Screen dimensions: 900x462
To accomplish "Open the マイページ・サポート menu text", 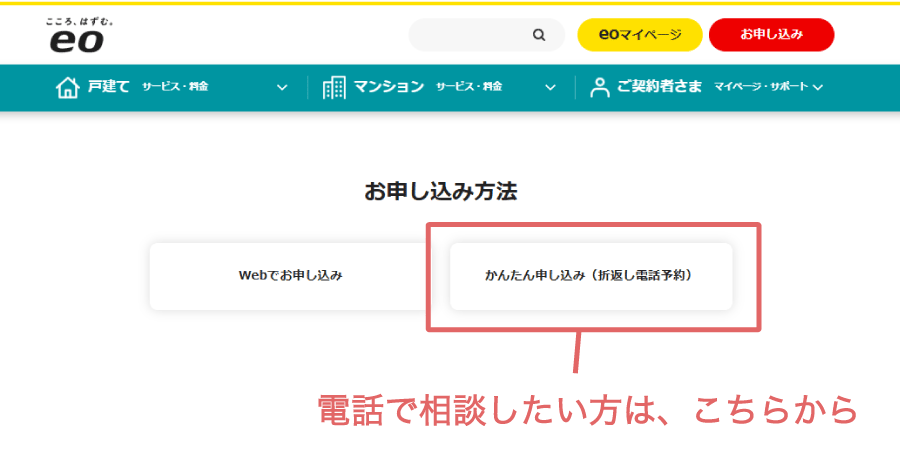I will coord(761,87).
